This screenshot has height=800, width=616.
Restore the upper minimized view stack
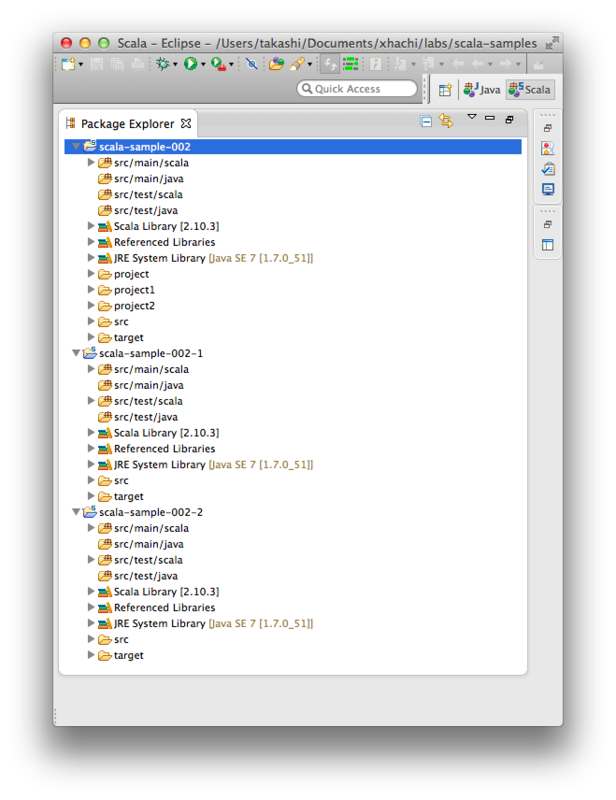click(x=548, y=128)
